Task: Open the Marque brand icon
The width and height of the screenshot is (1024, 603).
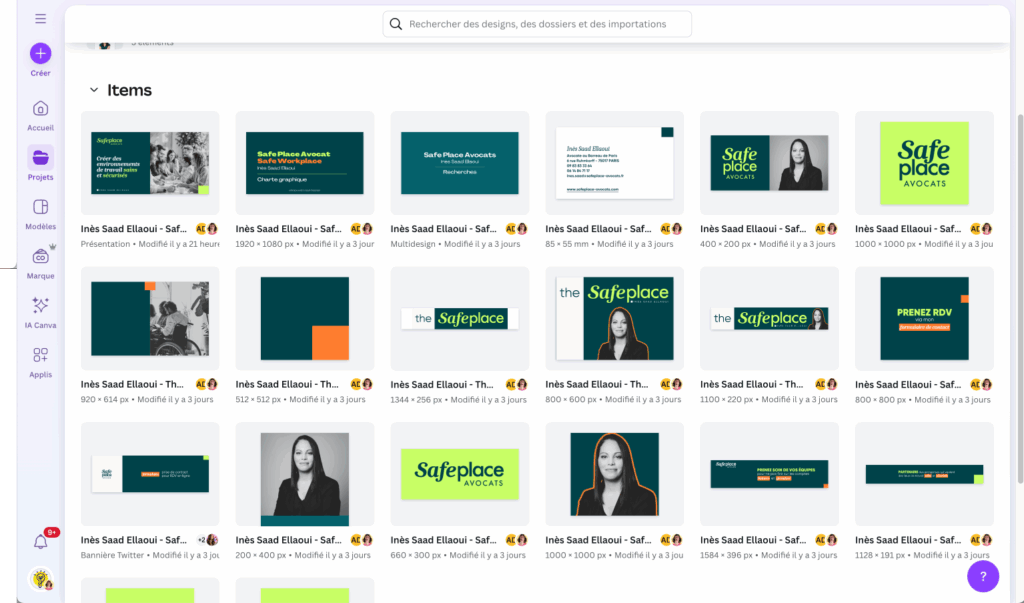Action: [x=40, y=257]
